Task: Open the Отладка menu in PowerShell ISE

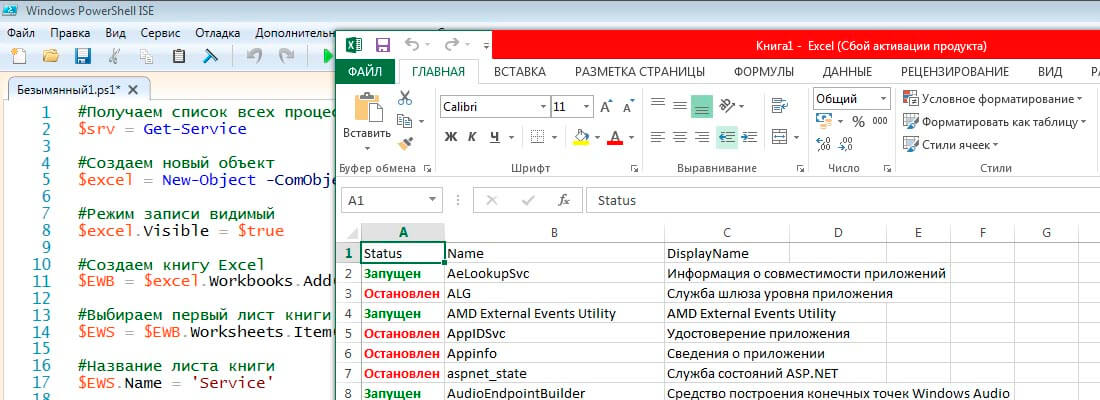Action: tap(217, 33)
